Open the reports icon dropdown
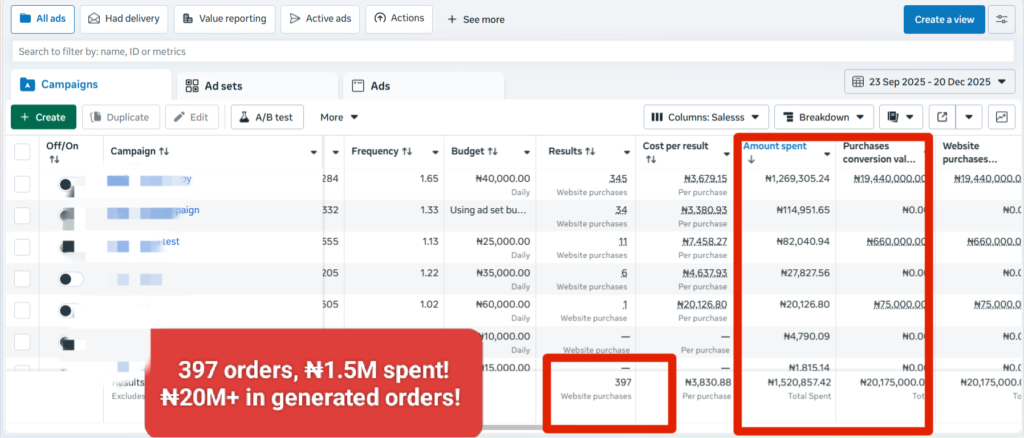 tap(900, 117)
